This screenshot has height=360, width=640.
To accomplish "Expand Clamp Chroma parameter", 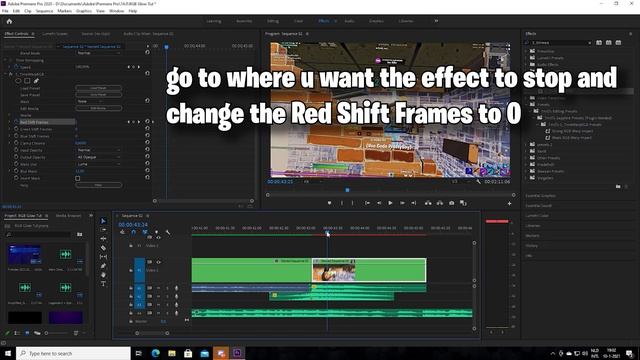I will click(x=10, y=143).
